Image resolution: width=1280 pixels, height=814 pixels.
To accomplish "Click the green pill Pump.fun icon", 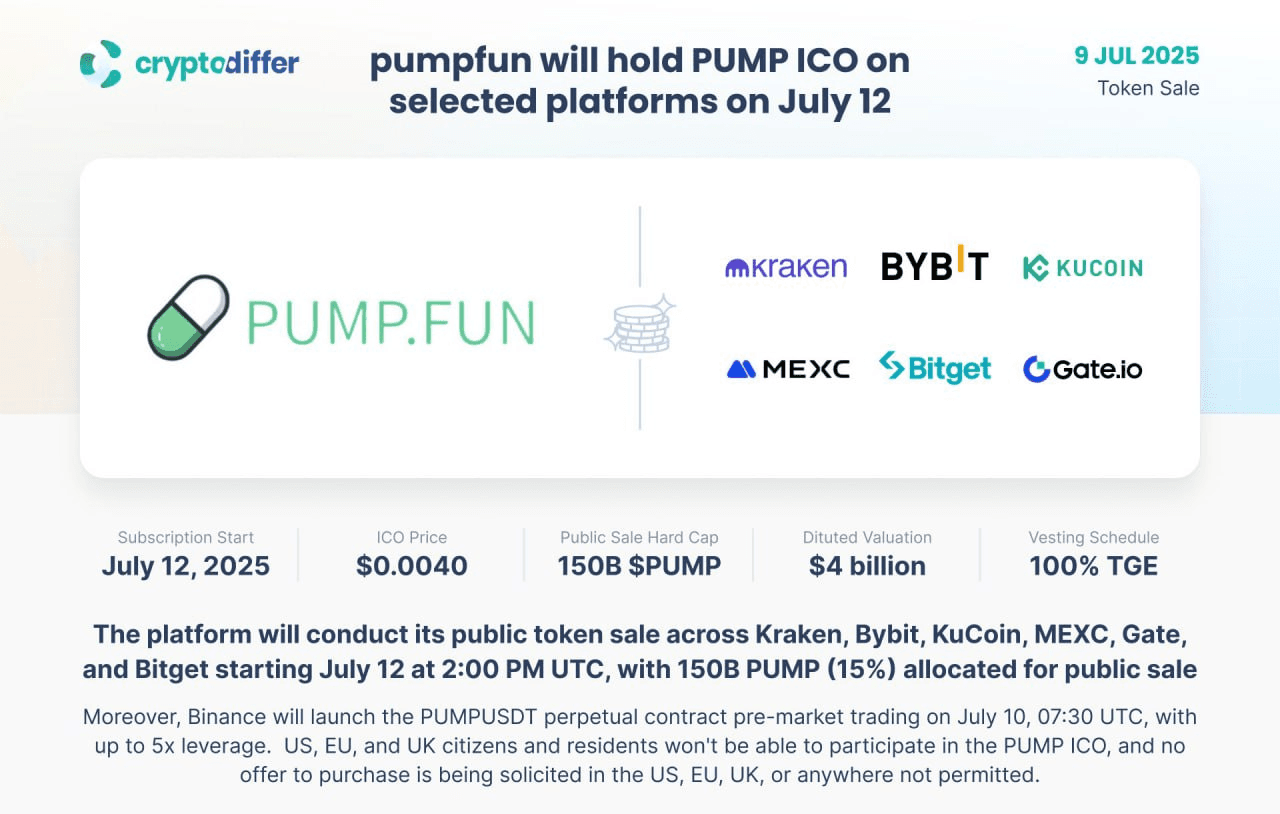I will (x=188, y=318).
